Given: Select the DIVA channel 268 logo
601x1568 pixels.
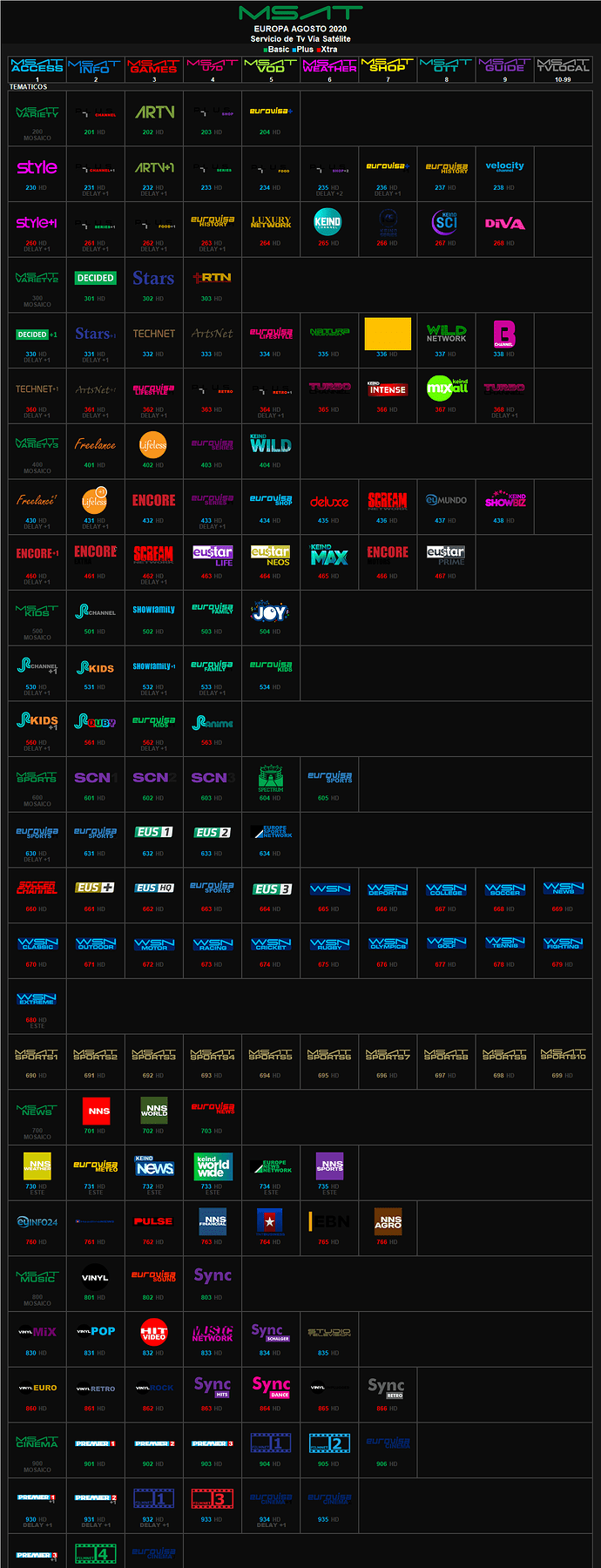Looking at the screenshot, I should click(x=504, y=223).
